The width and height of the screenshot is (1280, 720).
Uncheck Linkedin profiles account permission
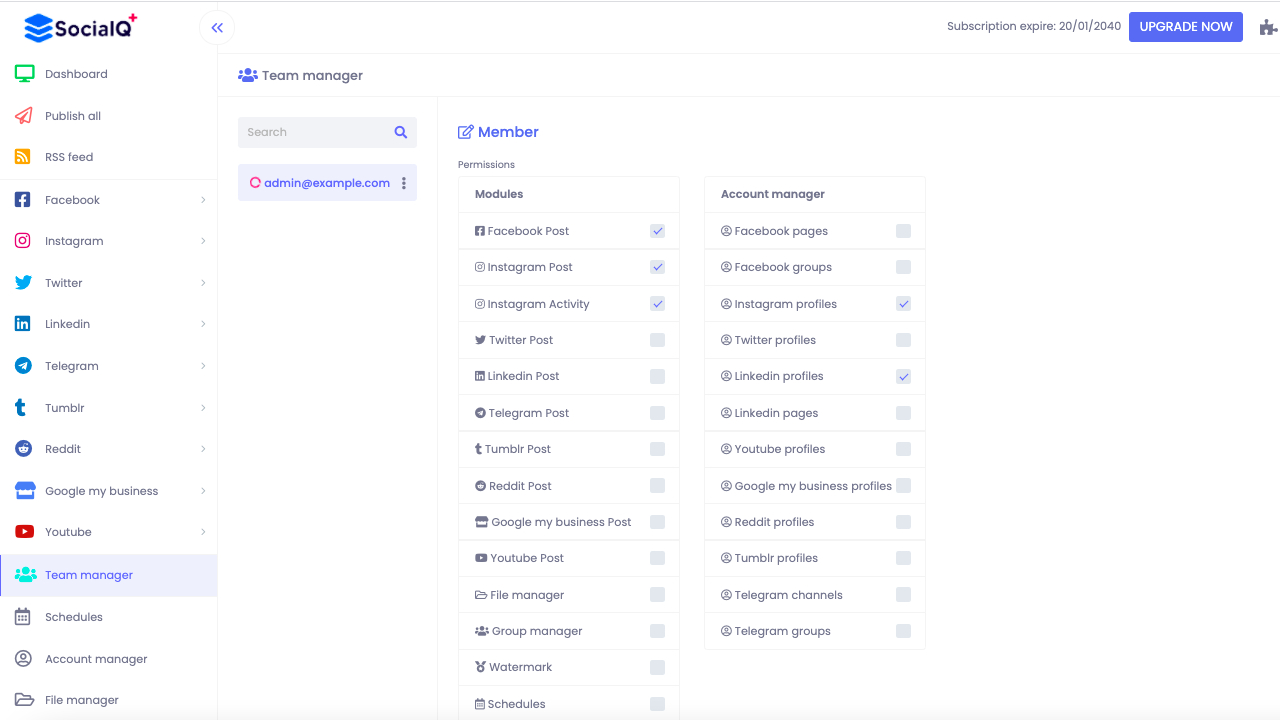point(903,377)
